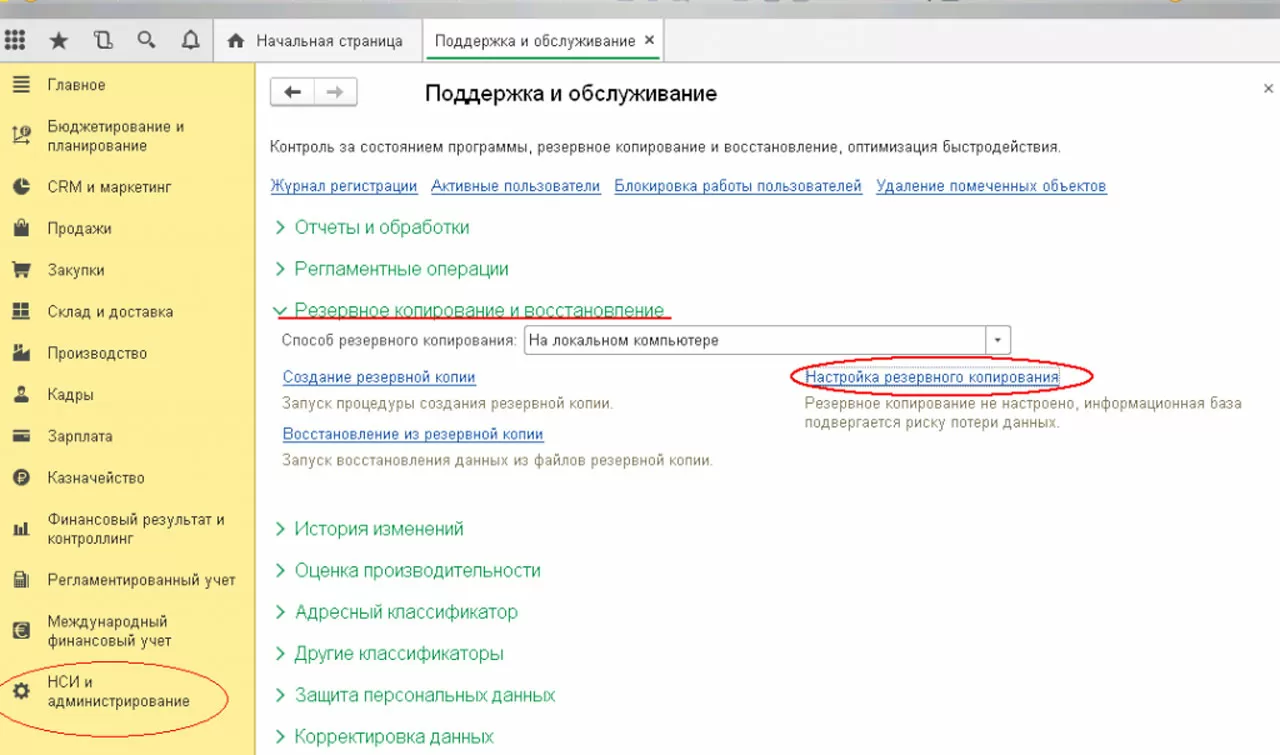Click the search magnifier icon

coord(146,40)
